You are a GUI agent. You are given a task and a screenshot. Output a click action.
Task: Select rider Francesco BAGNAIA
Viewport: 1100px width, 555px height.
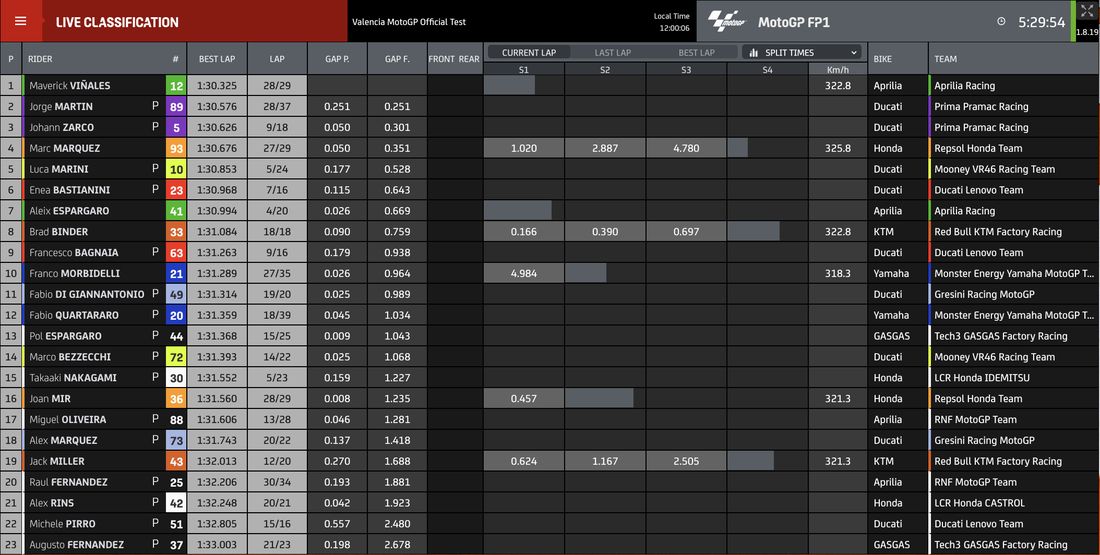point(74,253)
